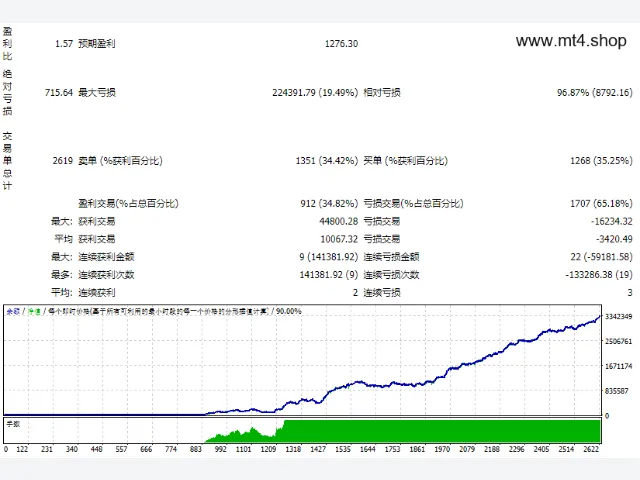This screenshot has width=640, height=480.
Task: Select the 连续获利 label in 平均 row
Action: pyautogui.click(x=97, y=293)
